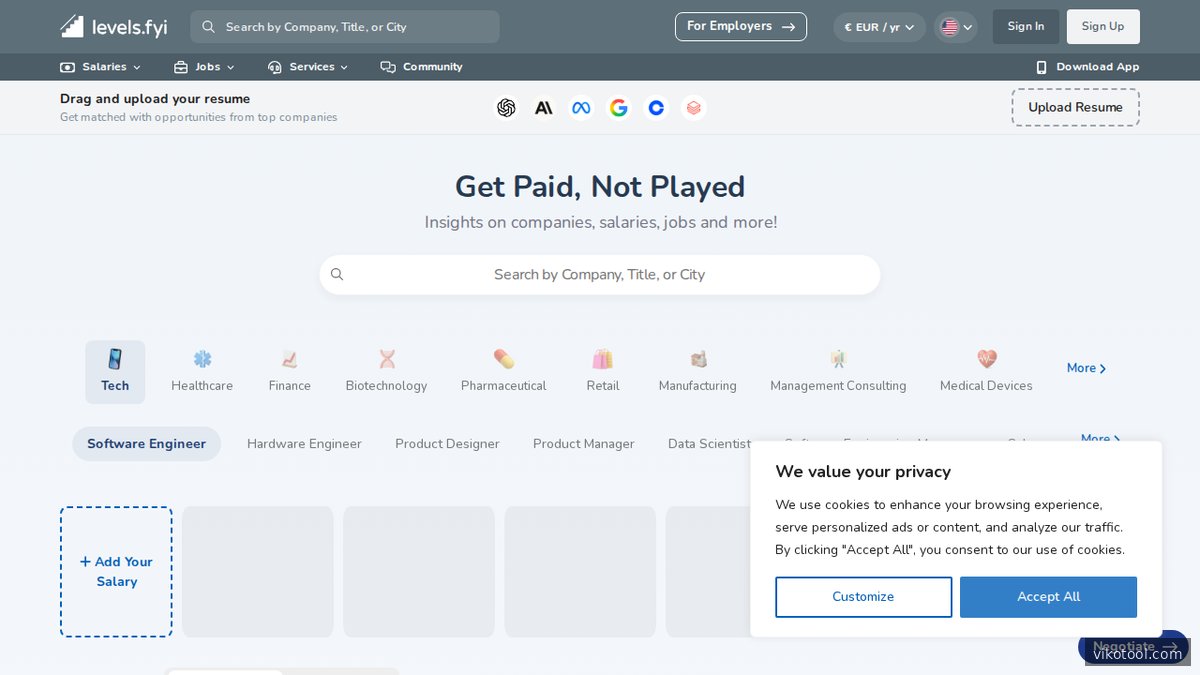Click the Finance industry icon

click(289, 358)
